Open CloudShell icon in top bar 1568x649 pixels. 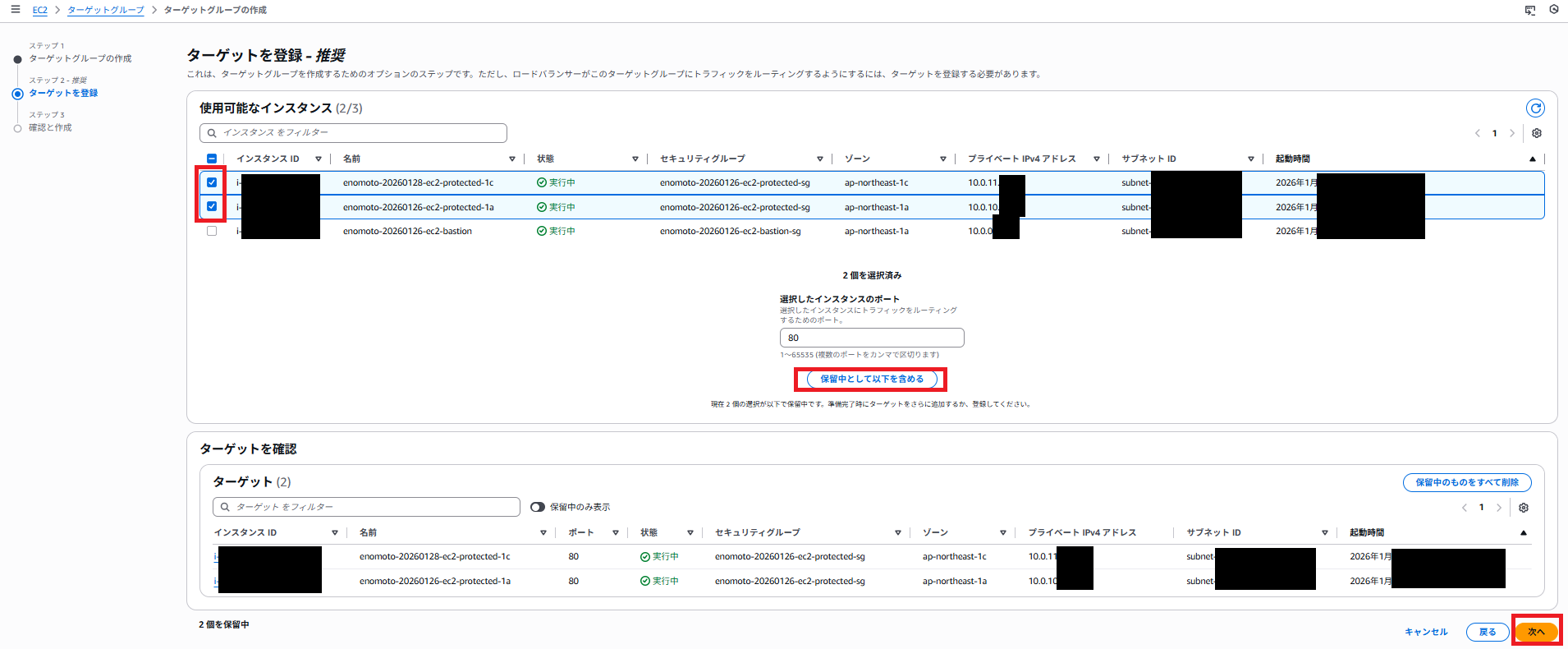[x=1530, y=10]
